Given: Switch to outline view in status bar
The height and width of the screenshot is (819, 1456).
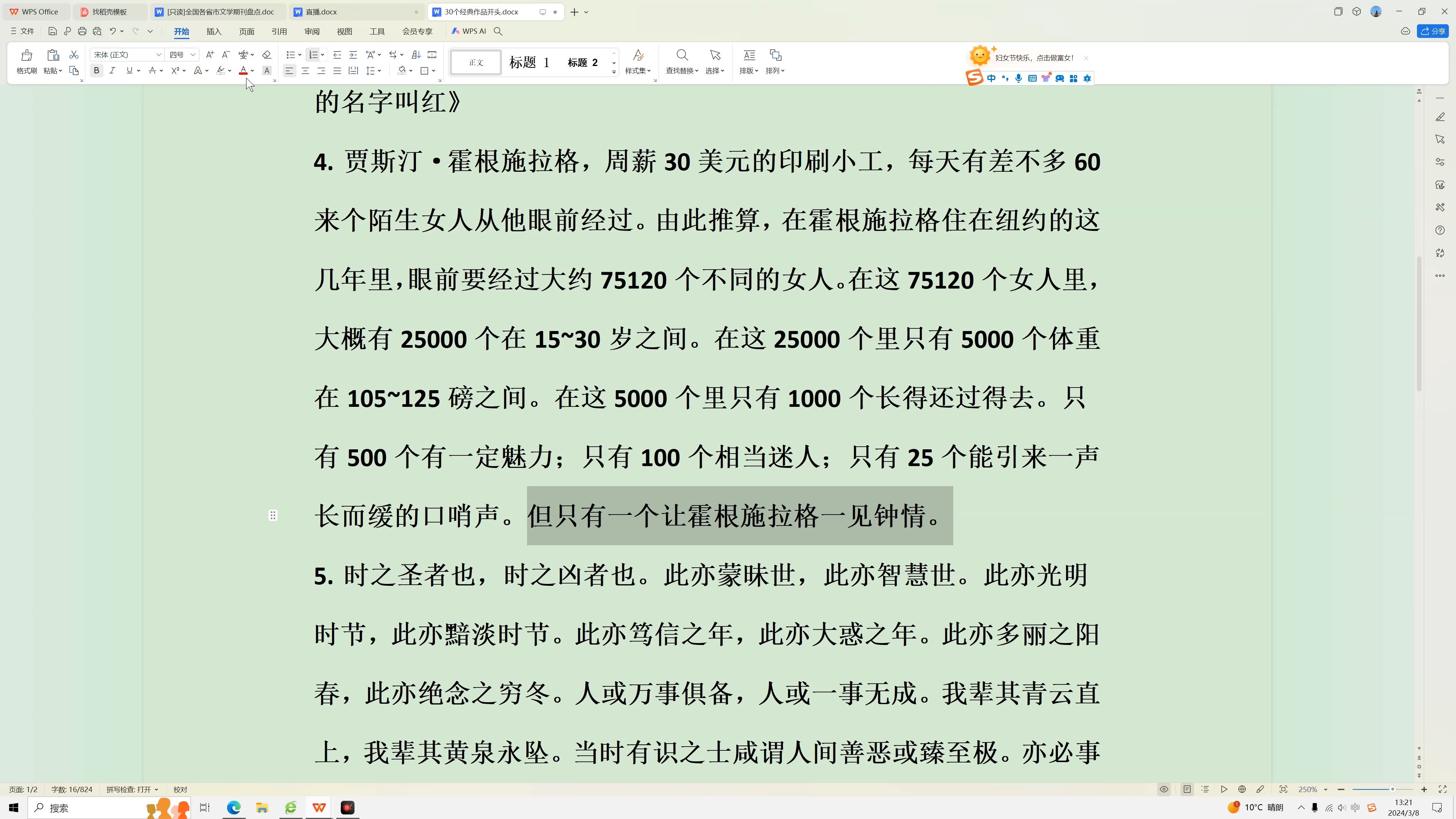Looking at the screenshot, I should [1205, 789].
